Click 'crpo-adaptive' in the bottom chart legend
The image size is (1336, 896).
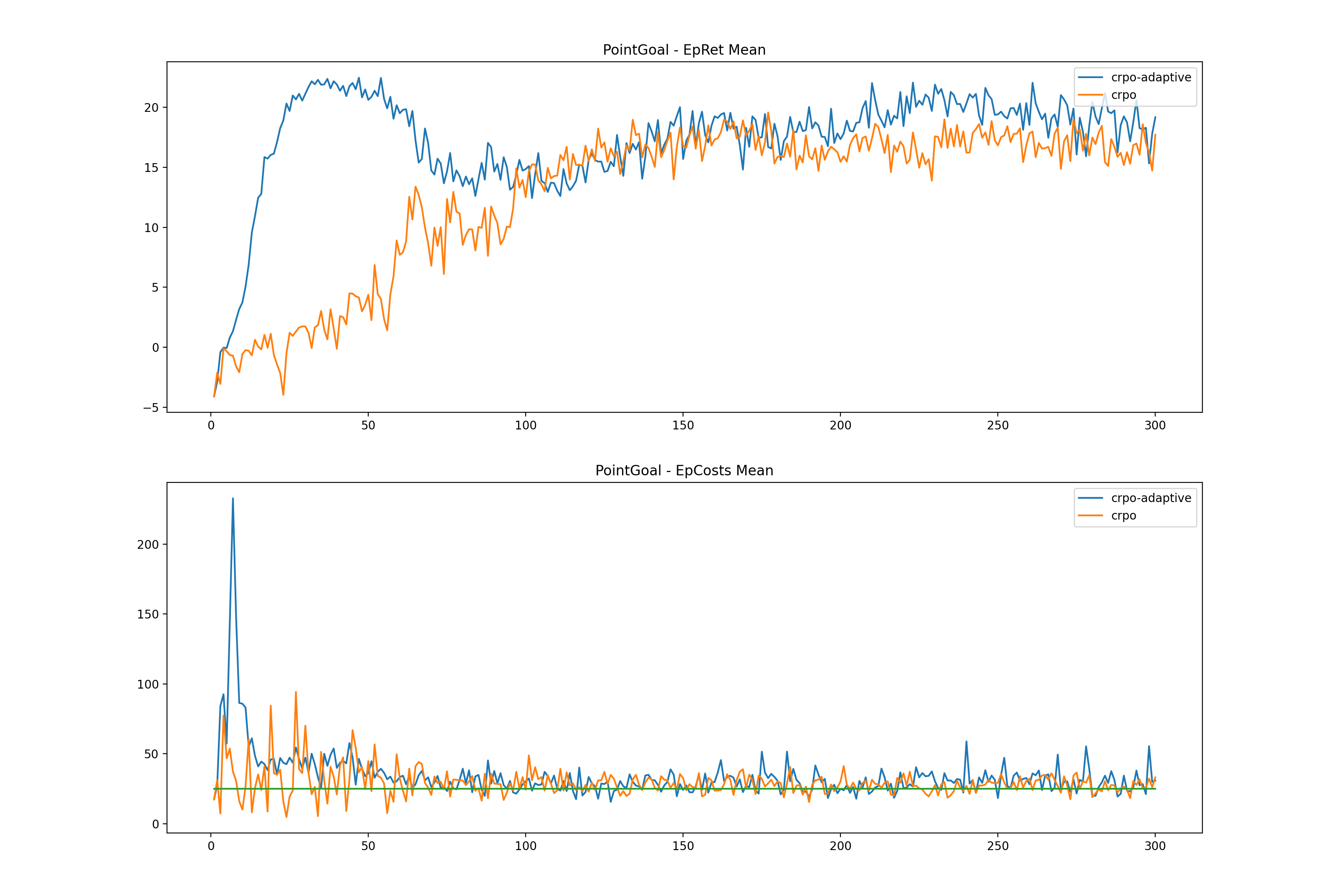pyautogui.click(x=1151, y=498)
